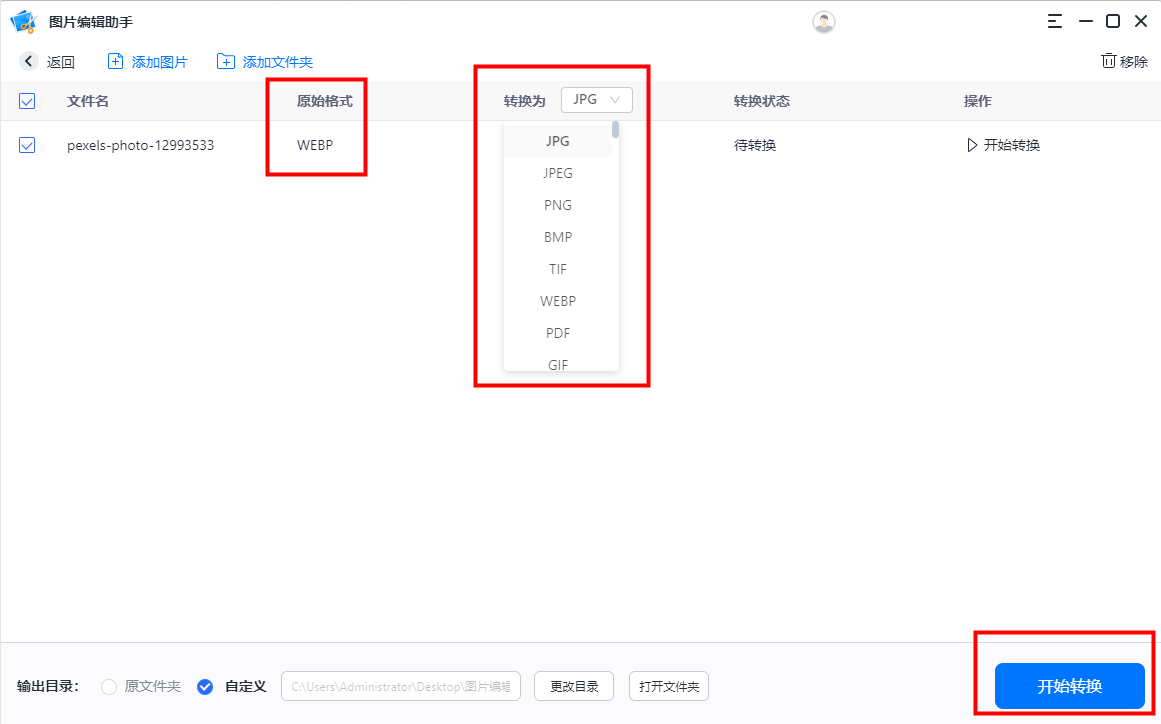The height and width of the screenshot is (724, 1161).
Task: Choose BMP from the format list
Action: (x=558, y=237)
